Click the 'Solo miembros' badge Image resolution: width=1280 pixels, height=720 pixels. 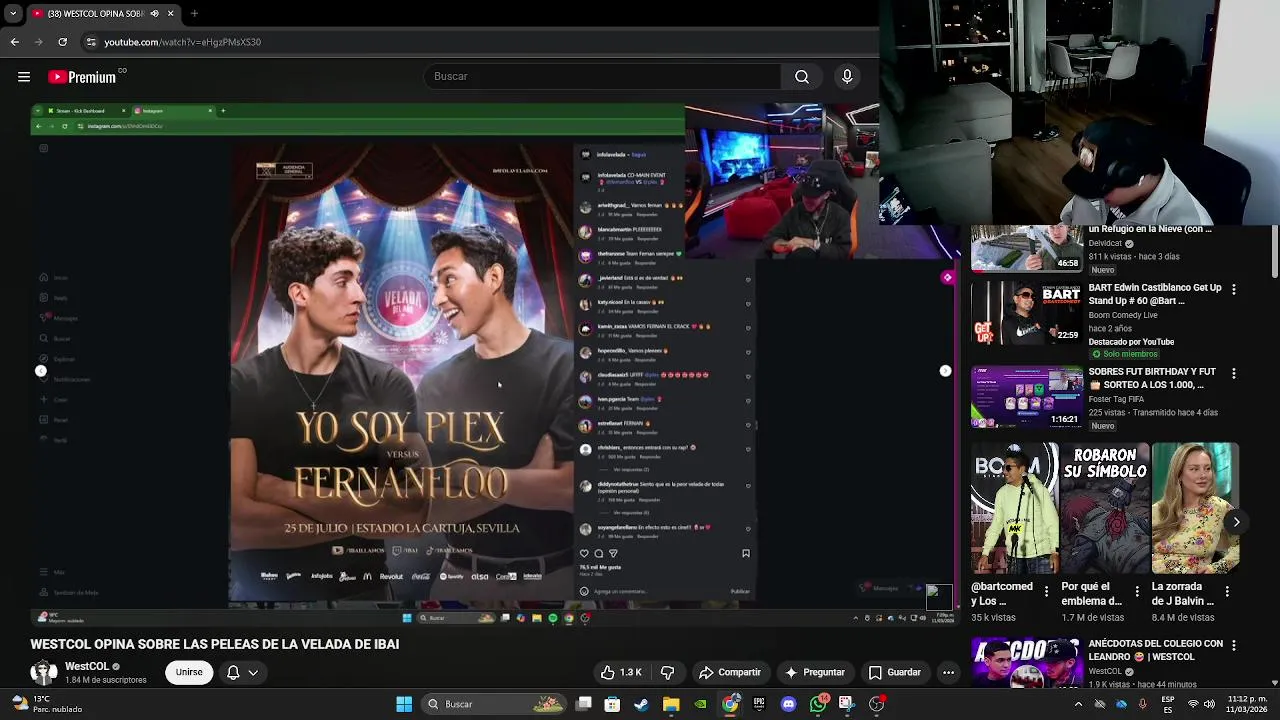pos(1125,354)
